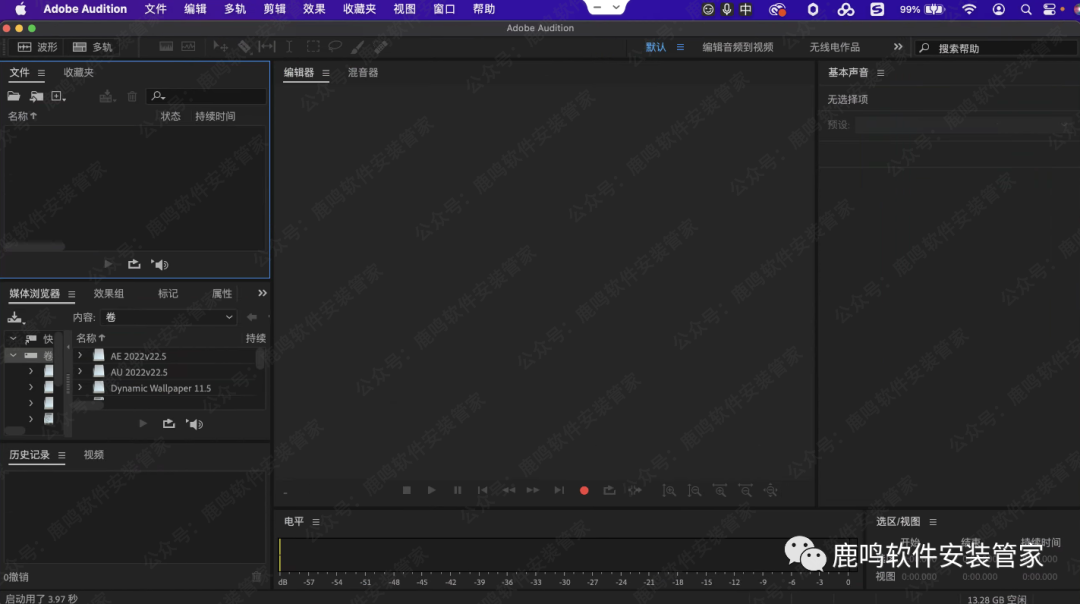Switch to Multitrack (多轨) view

click(x=93, y=47)
